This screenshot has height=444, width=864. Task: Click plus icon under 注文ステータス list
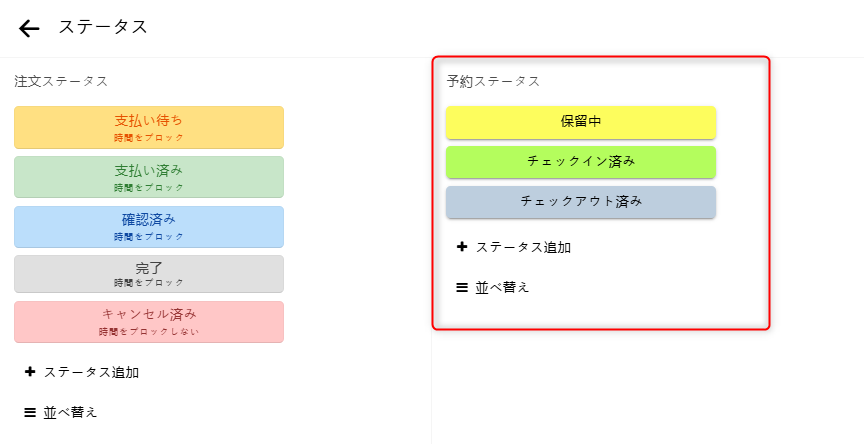tap(30, 372)
